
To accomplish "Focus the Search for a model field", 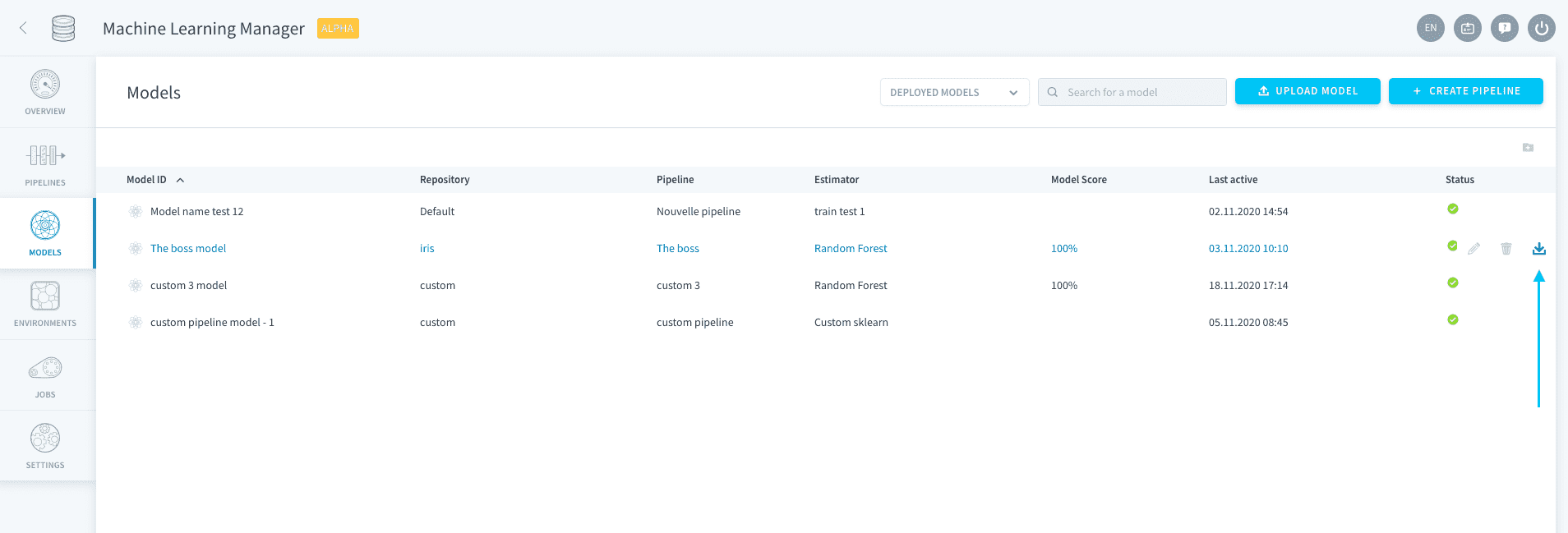I will coord(1132,92).
